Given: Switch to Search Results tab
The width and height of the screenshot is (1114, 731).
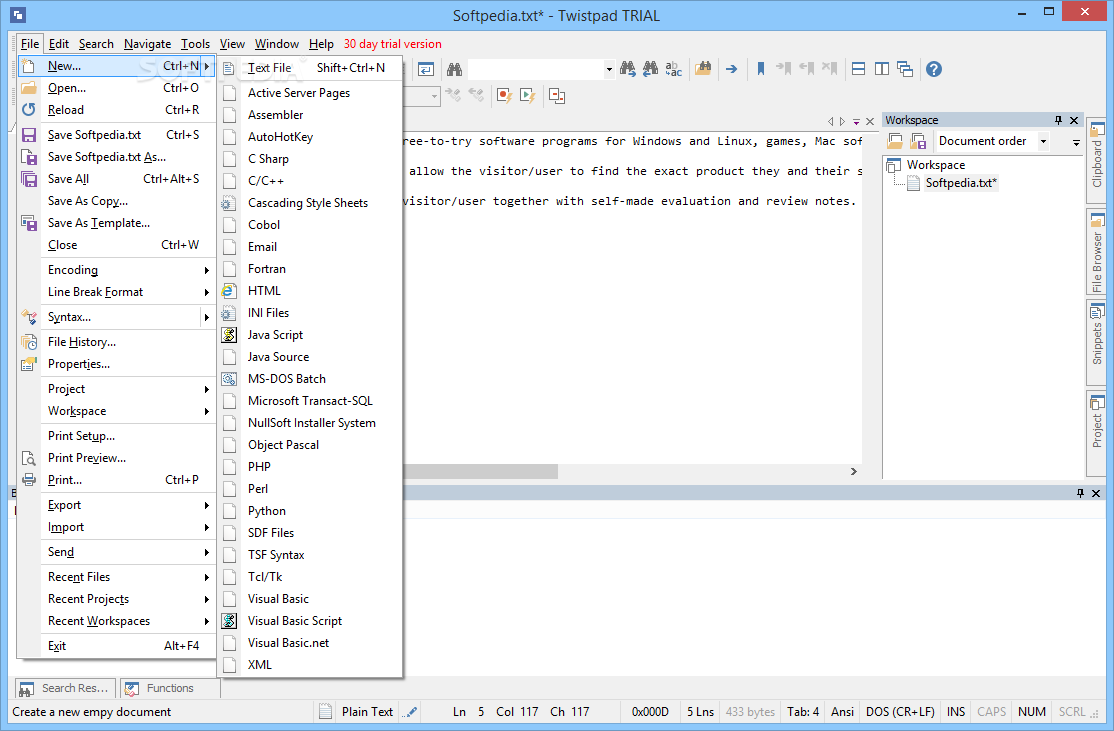Looking at the screenshot, I should pyautogui.click(x=65, y=688).
